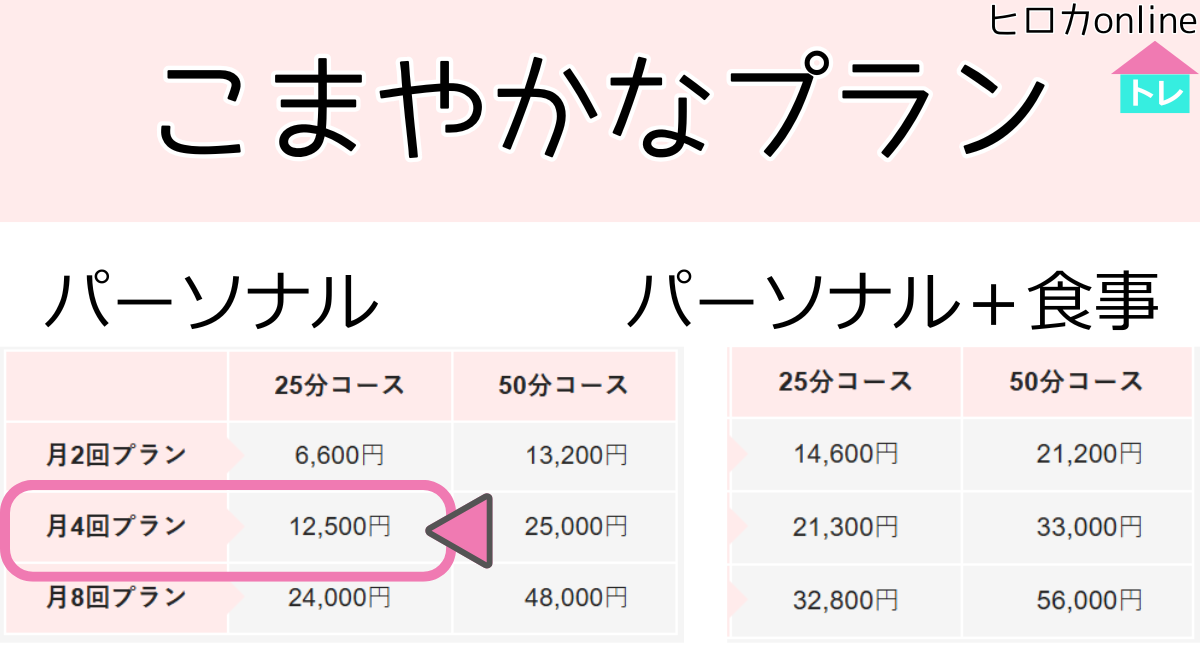Click 25分コース header in パーソナル table
Screen dimensions: 1200x656
(x=340, y=385)
